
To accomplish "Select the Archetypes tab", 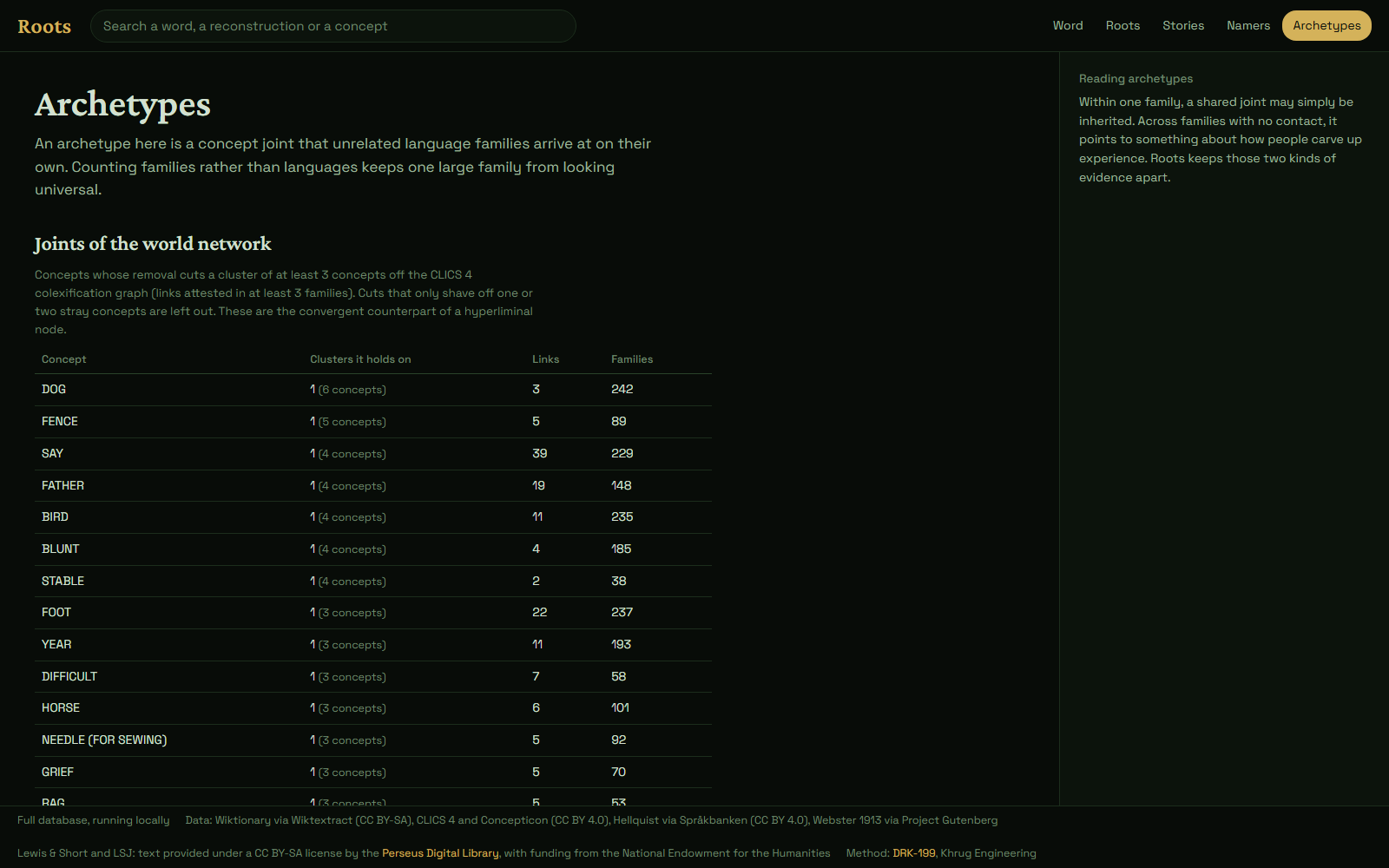I will (1326, 25).
